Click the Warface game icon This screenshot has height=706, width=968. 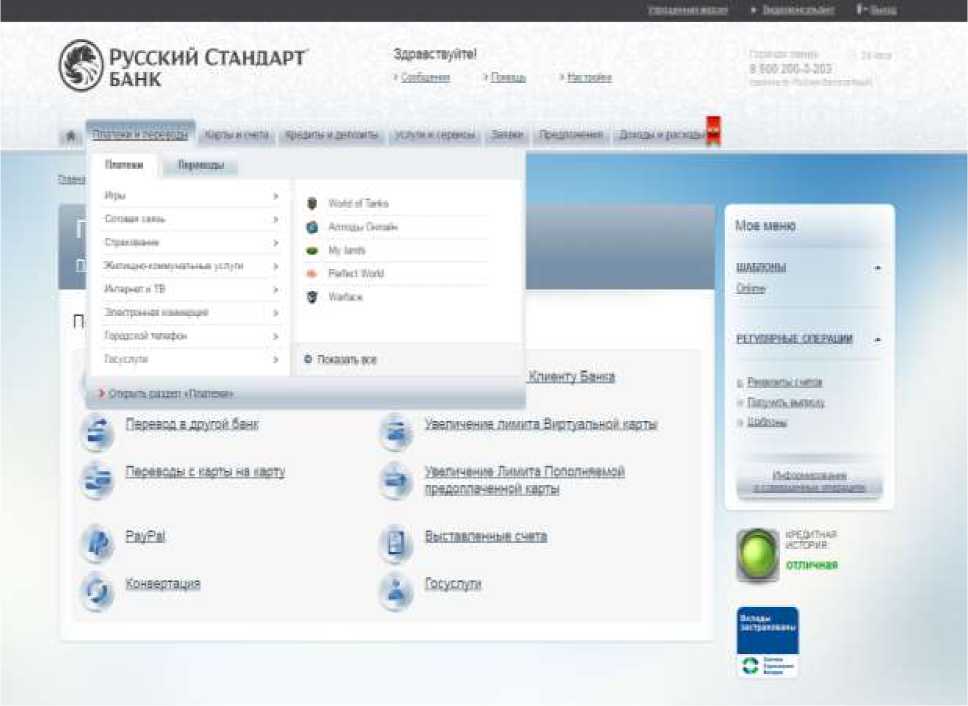312,297
